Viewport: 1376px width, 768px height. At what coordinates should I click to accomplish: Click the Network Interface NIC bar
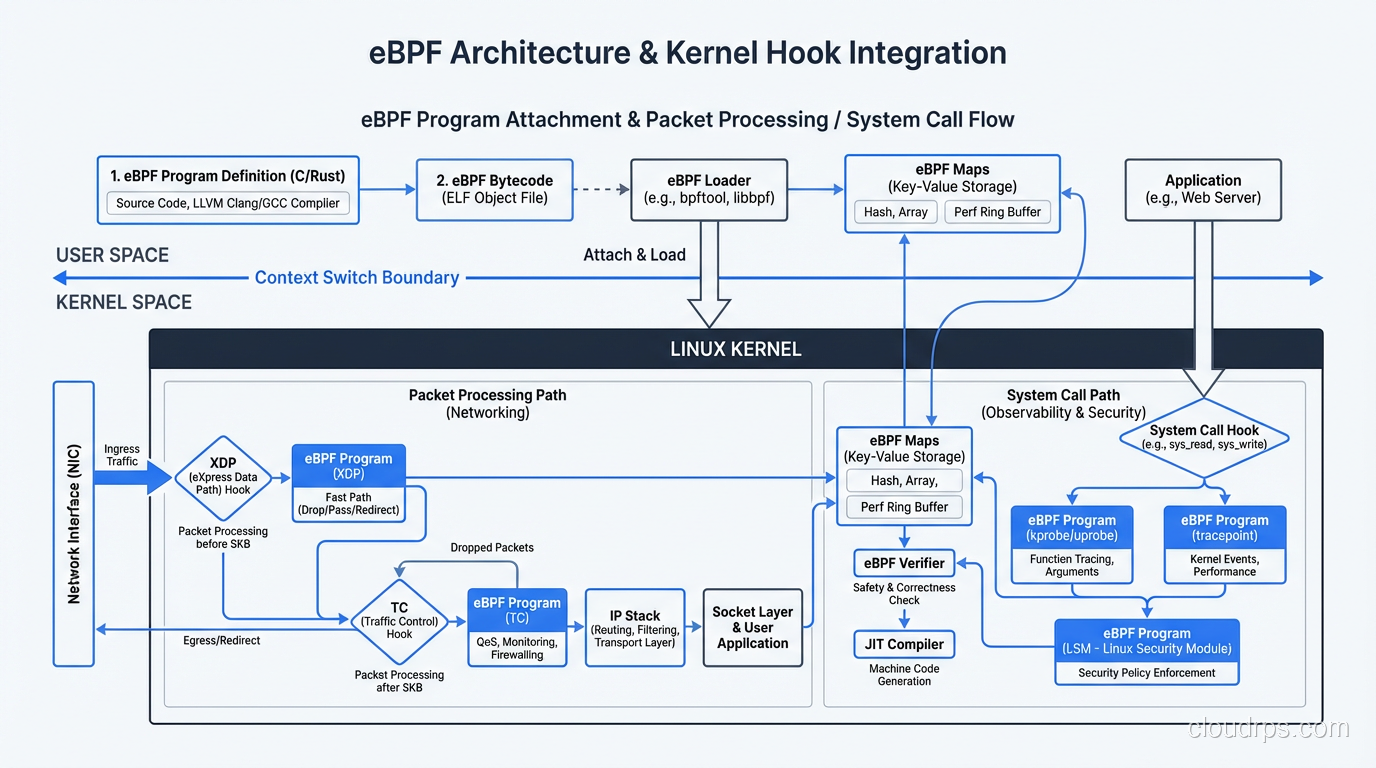(x=73, y=521)
